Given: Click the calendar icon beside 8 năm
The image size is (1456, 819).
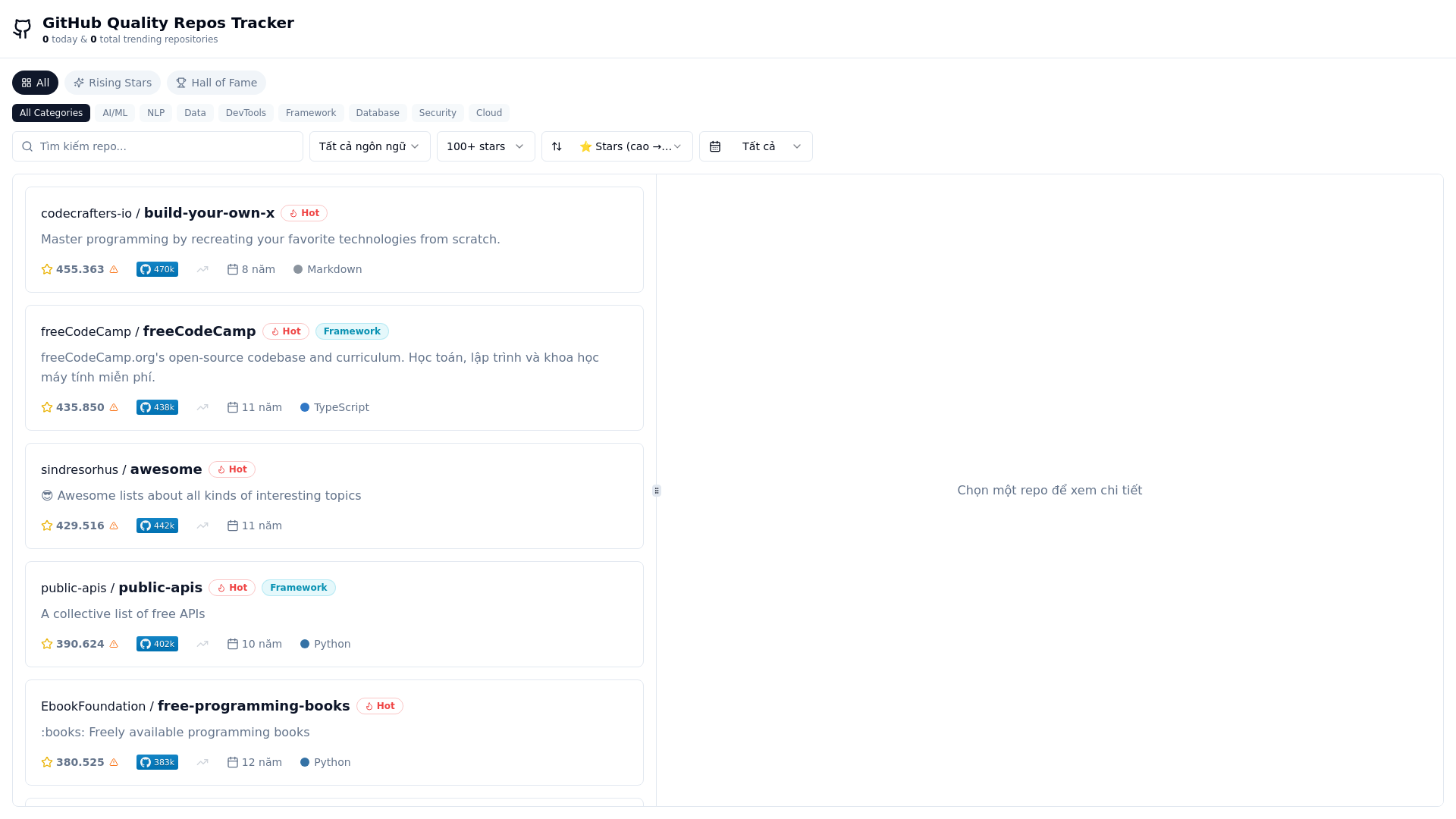Looking at the screenshot, I should click(x=233, y=269).
